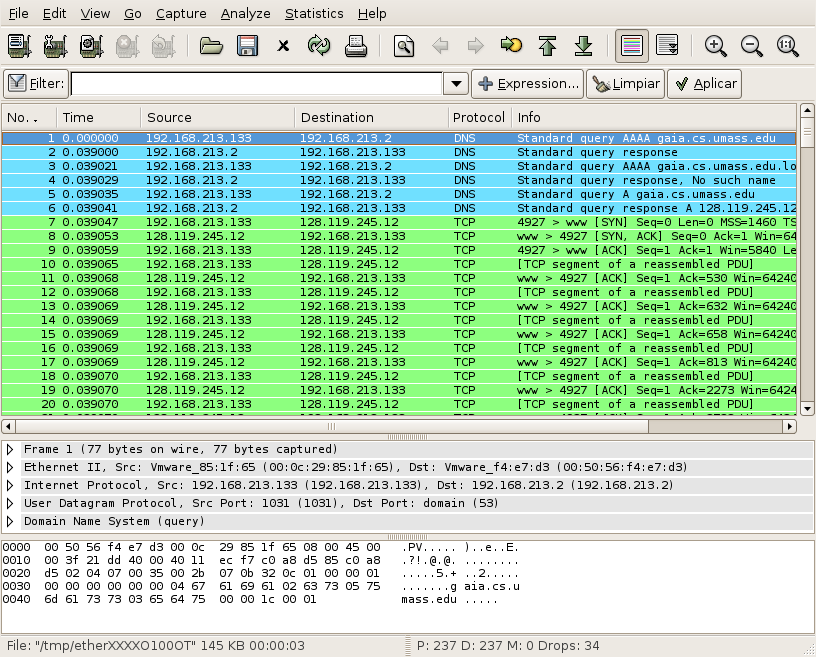Find a packet magnifier icon

404,46
